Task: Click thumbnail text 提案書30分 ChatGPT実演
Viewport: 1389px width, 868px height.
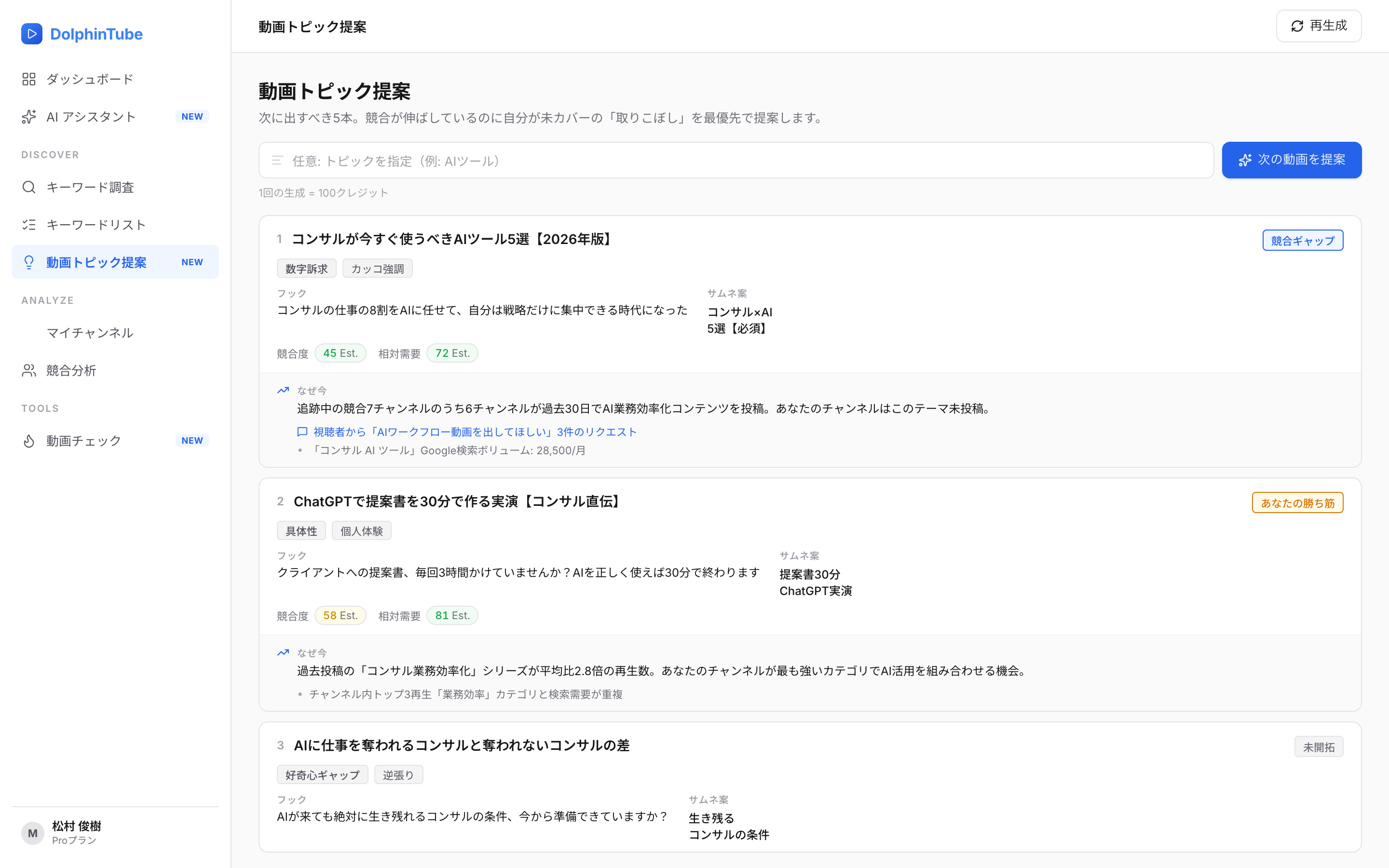Action: click(816, 583)
